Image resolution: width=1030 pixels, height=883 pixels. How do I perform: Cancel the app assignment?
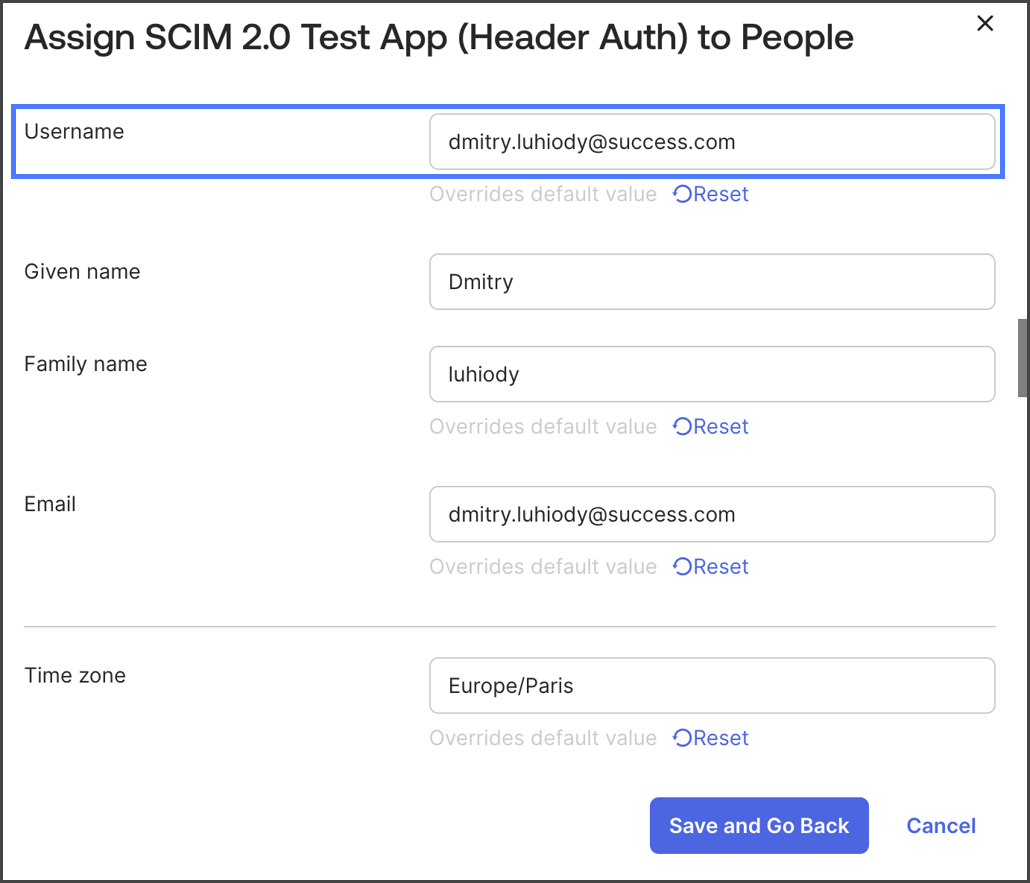pyautogui.click(x=940, y=826)
